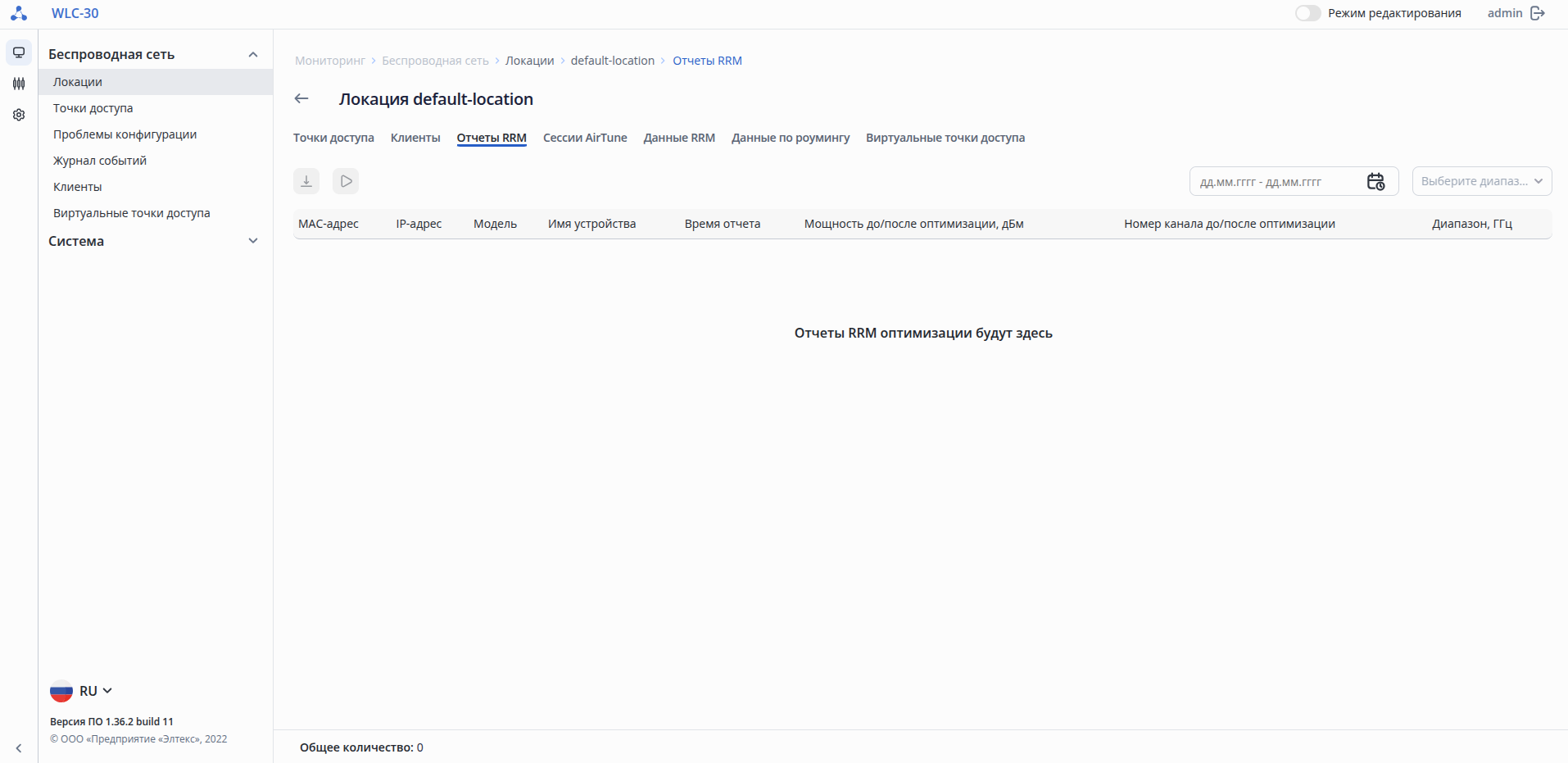Click the Номер канала до/после оптимизации header

coord(1230,224)
